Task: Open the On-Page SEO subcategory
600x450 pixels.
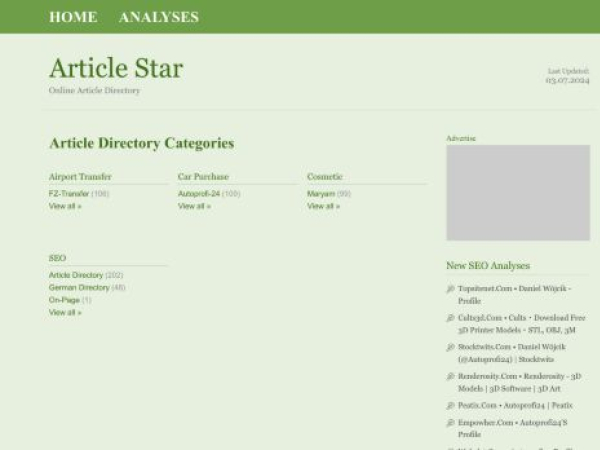Action: coord(64,300)
